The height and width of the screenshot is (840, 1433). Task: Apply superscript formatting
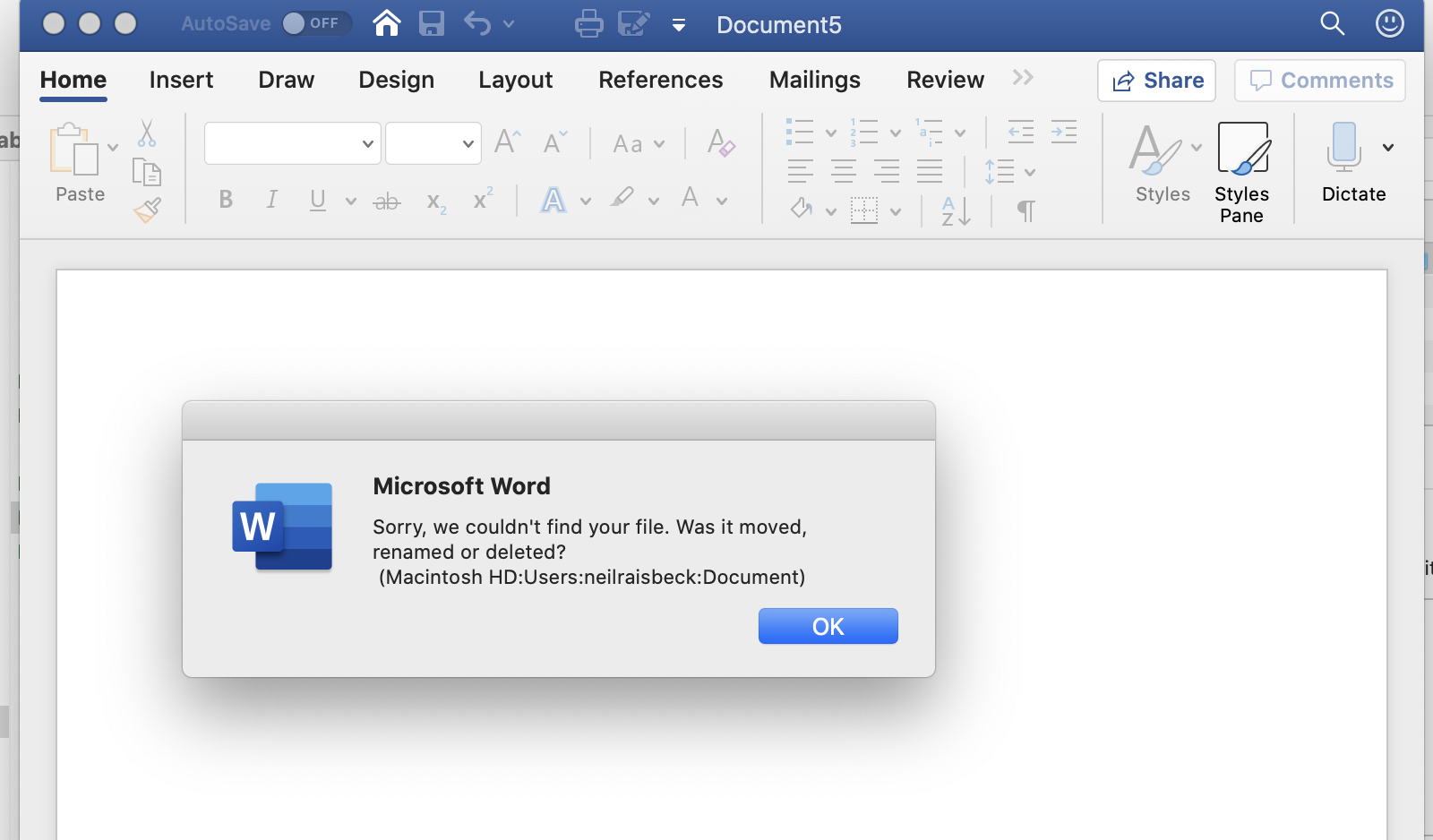484,199
